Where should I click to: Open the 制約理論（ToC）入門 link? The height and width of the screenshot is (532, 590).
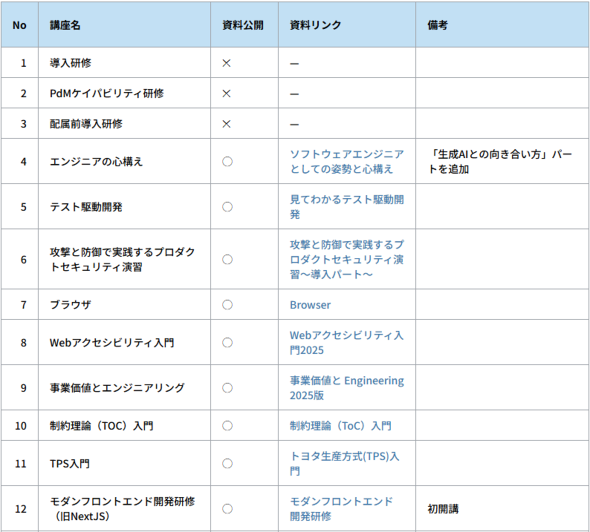[341, 426]
